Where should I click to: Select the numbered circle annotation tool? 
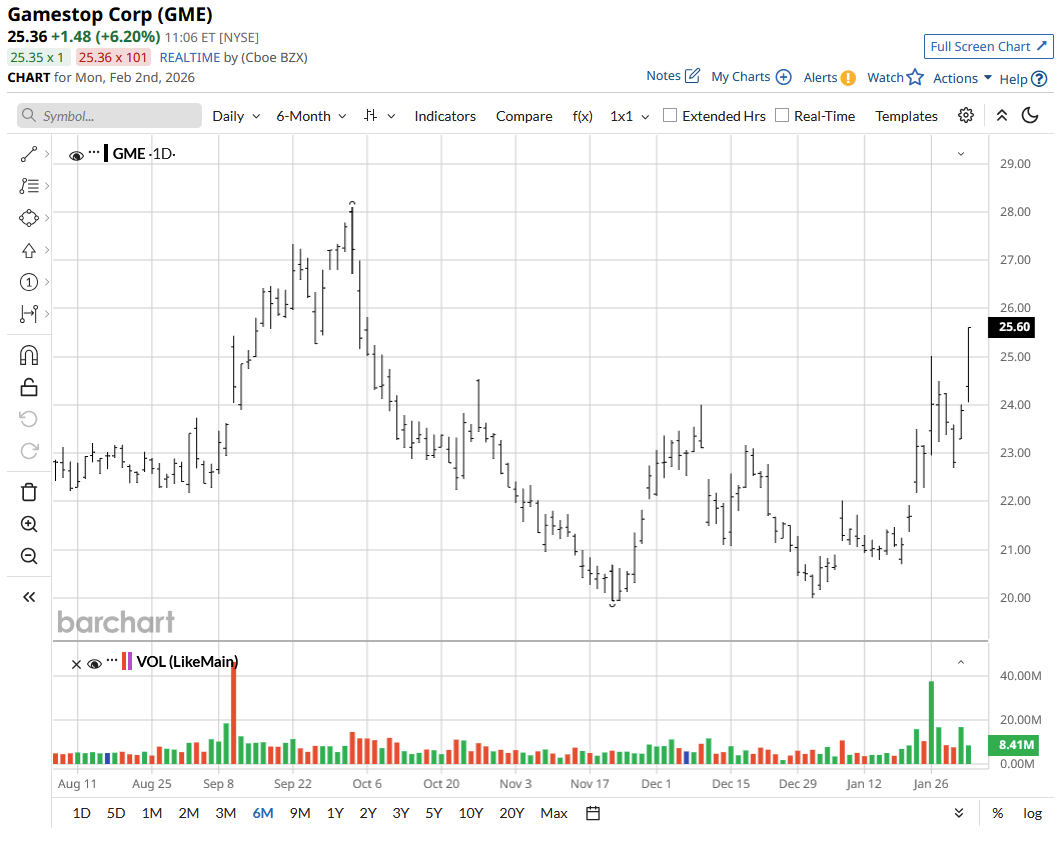click(x=29, y=282)
